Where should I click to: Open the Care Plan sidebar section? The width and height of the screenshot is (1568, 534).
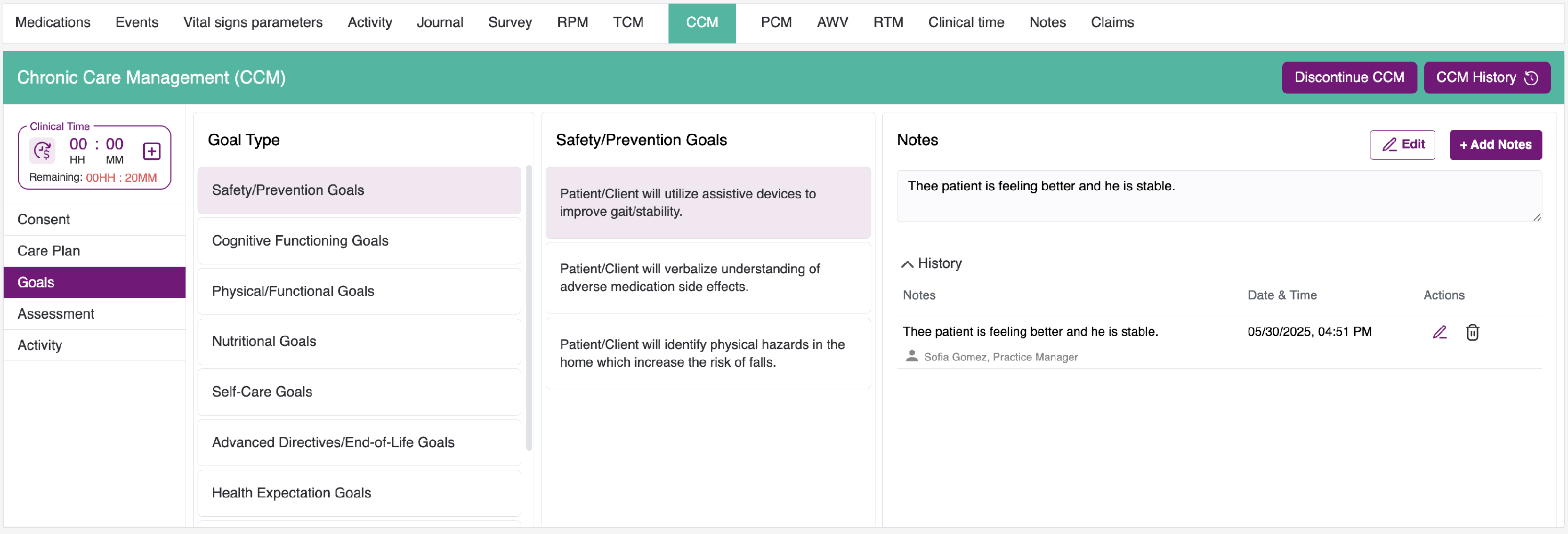pos(49,251)
